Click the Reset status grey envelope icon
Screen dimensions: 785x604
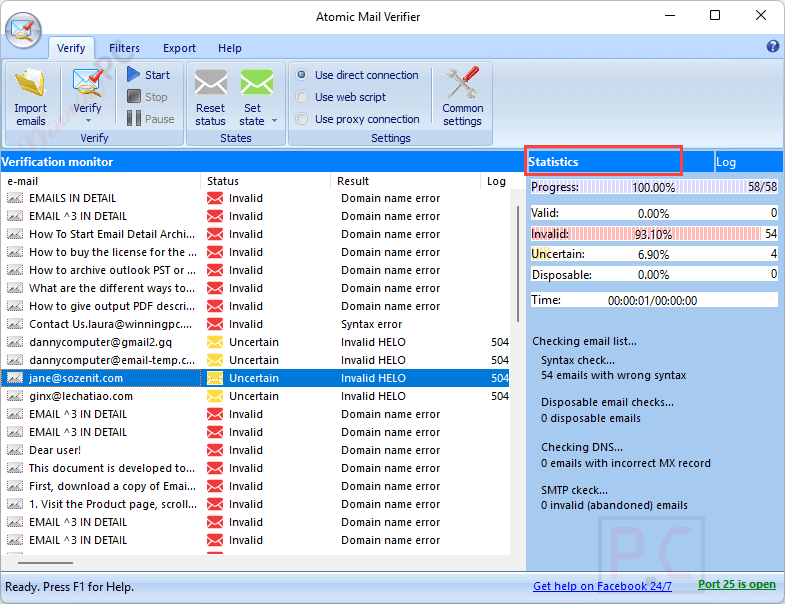[x=211, y=82]
